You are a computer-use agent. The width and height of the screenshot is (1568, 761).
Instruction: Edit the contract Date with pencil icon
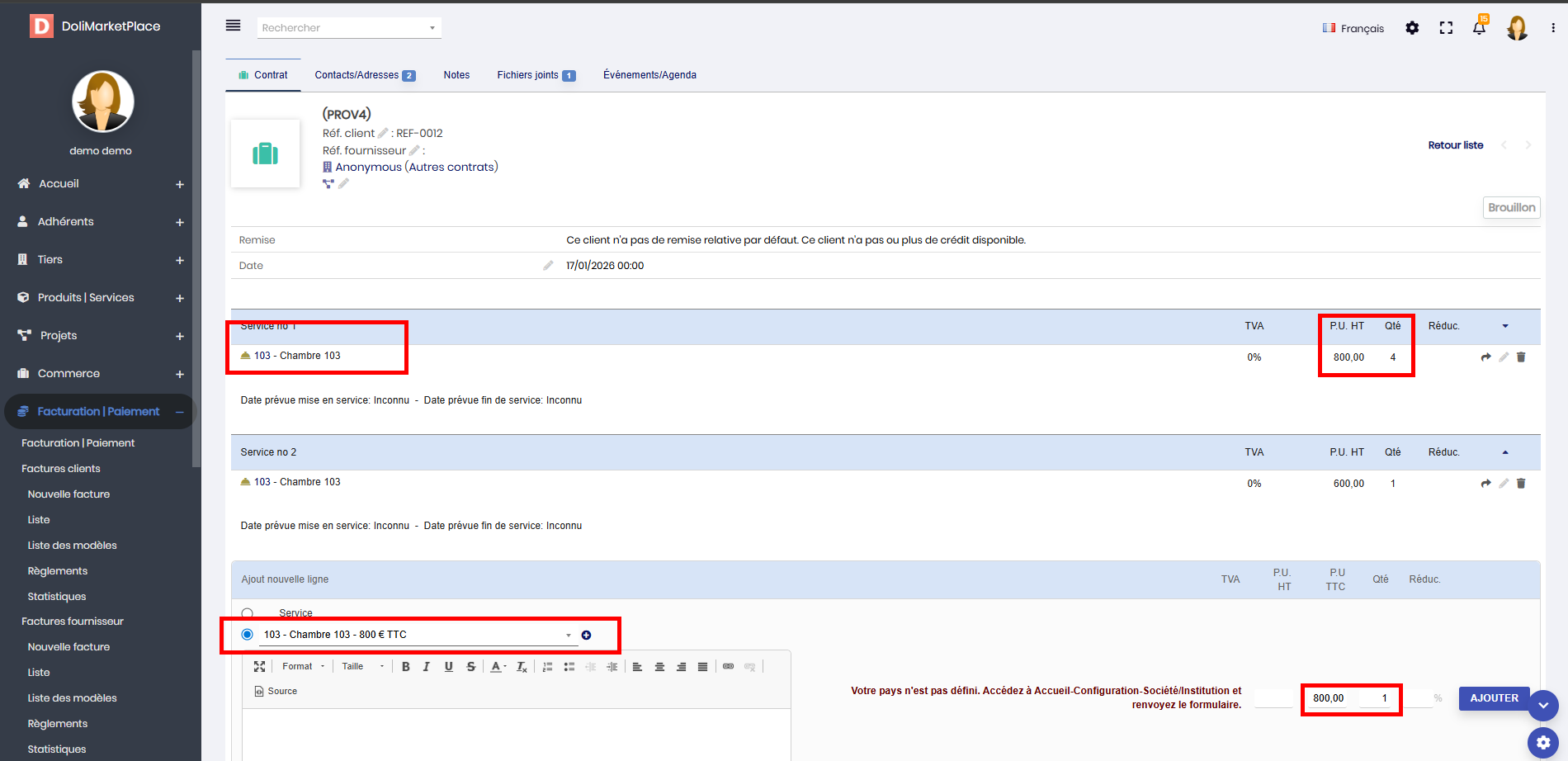(x=548, y=266)
